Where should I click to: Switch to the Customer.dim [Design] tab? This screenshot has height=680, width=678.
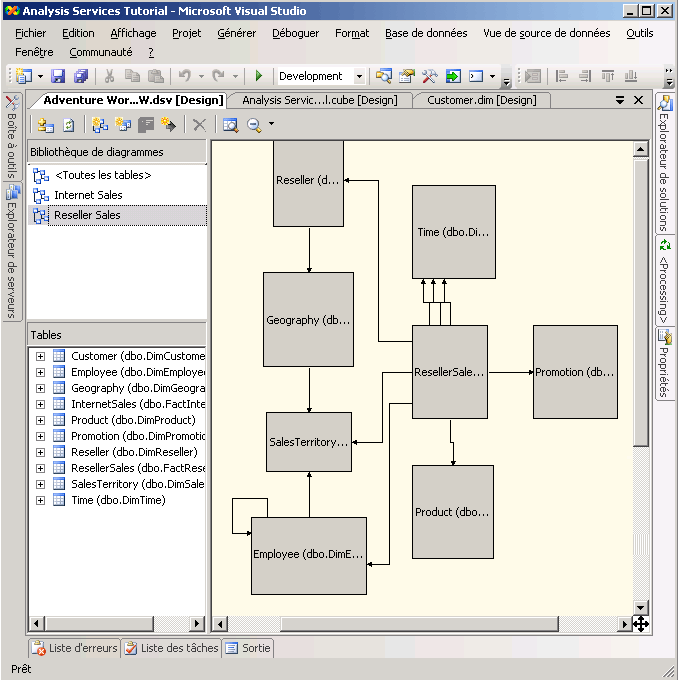pos(481,100)
